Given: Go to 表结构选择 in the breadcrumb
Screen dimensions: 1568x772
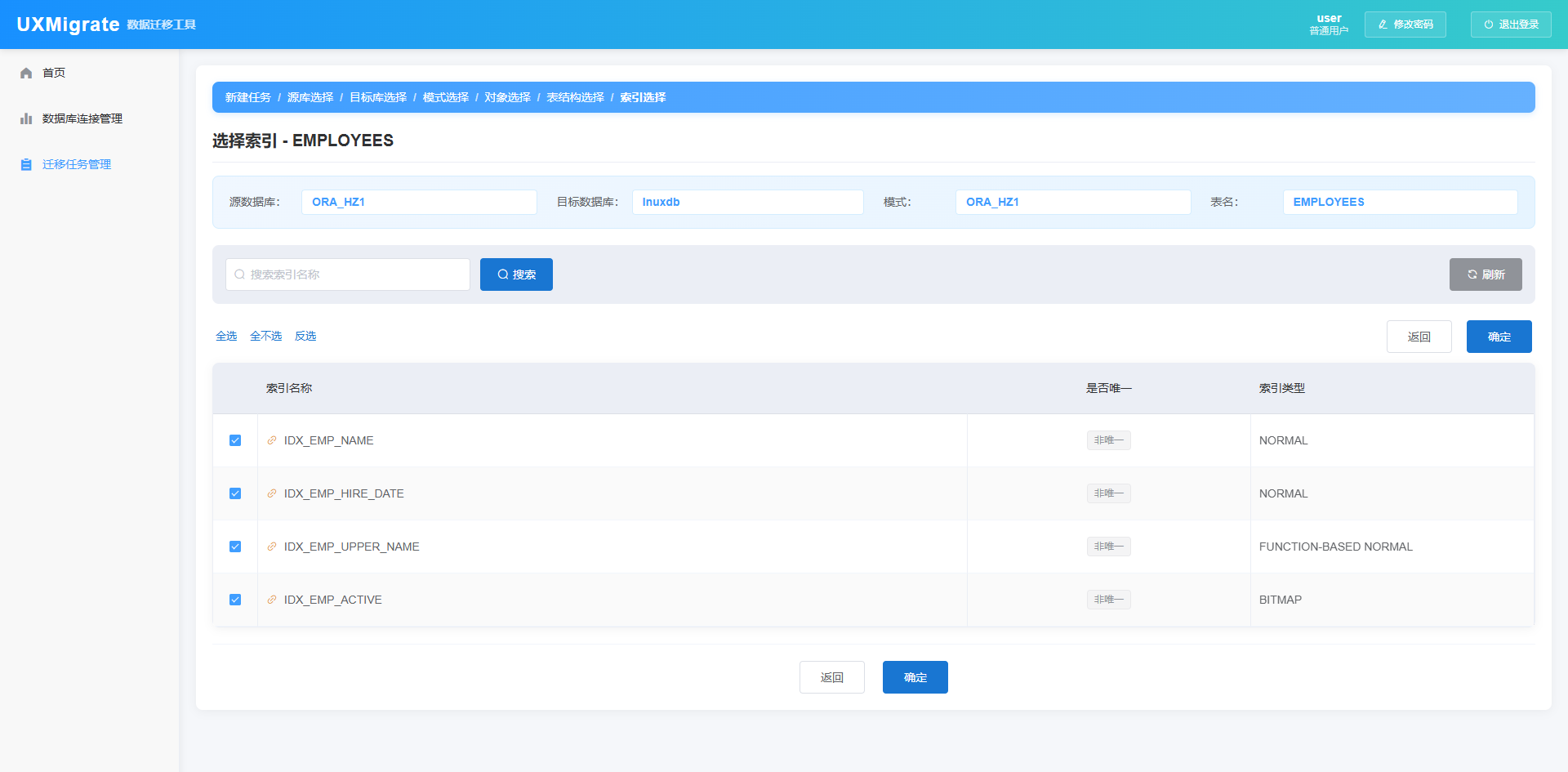Looking at the screenshot, I should point(575,97).
